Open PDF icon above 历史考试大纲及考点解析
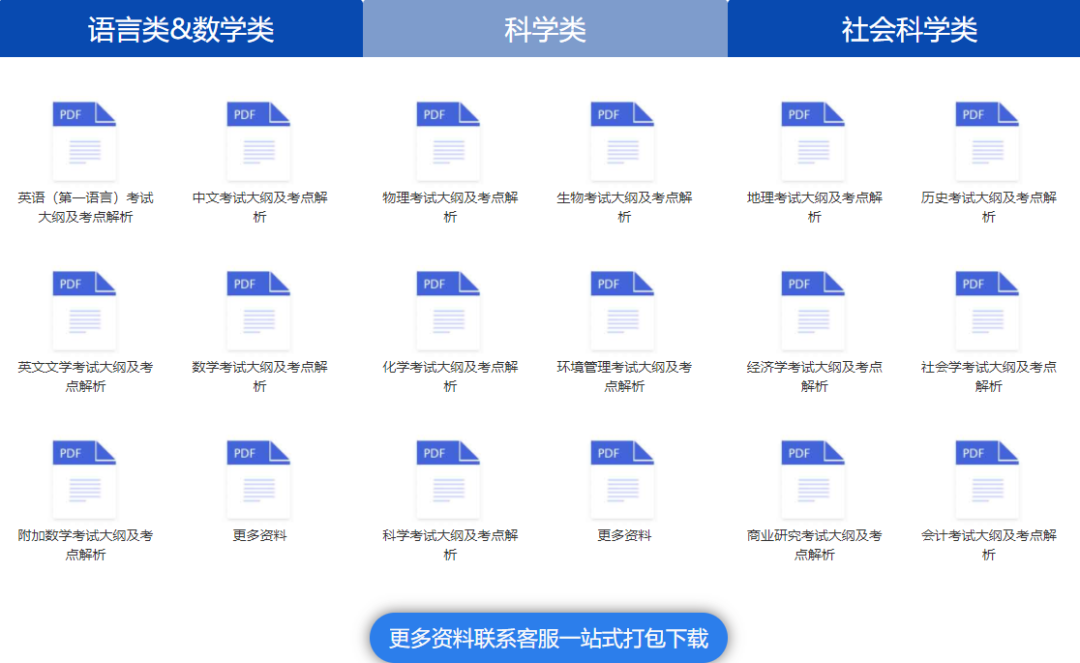This screenshot has height=663, width=1080. 988,141
